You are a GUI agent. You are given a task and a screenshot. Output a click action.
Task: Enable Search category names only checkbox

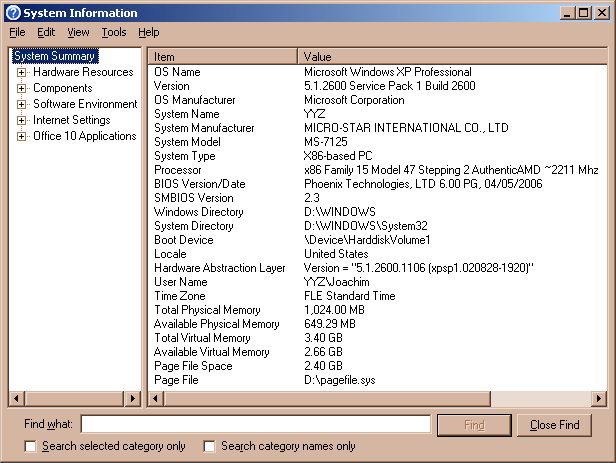[x=209, y=447]
